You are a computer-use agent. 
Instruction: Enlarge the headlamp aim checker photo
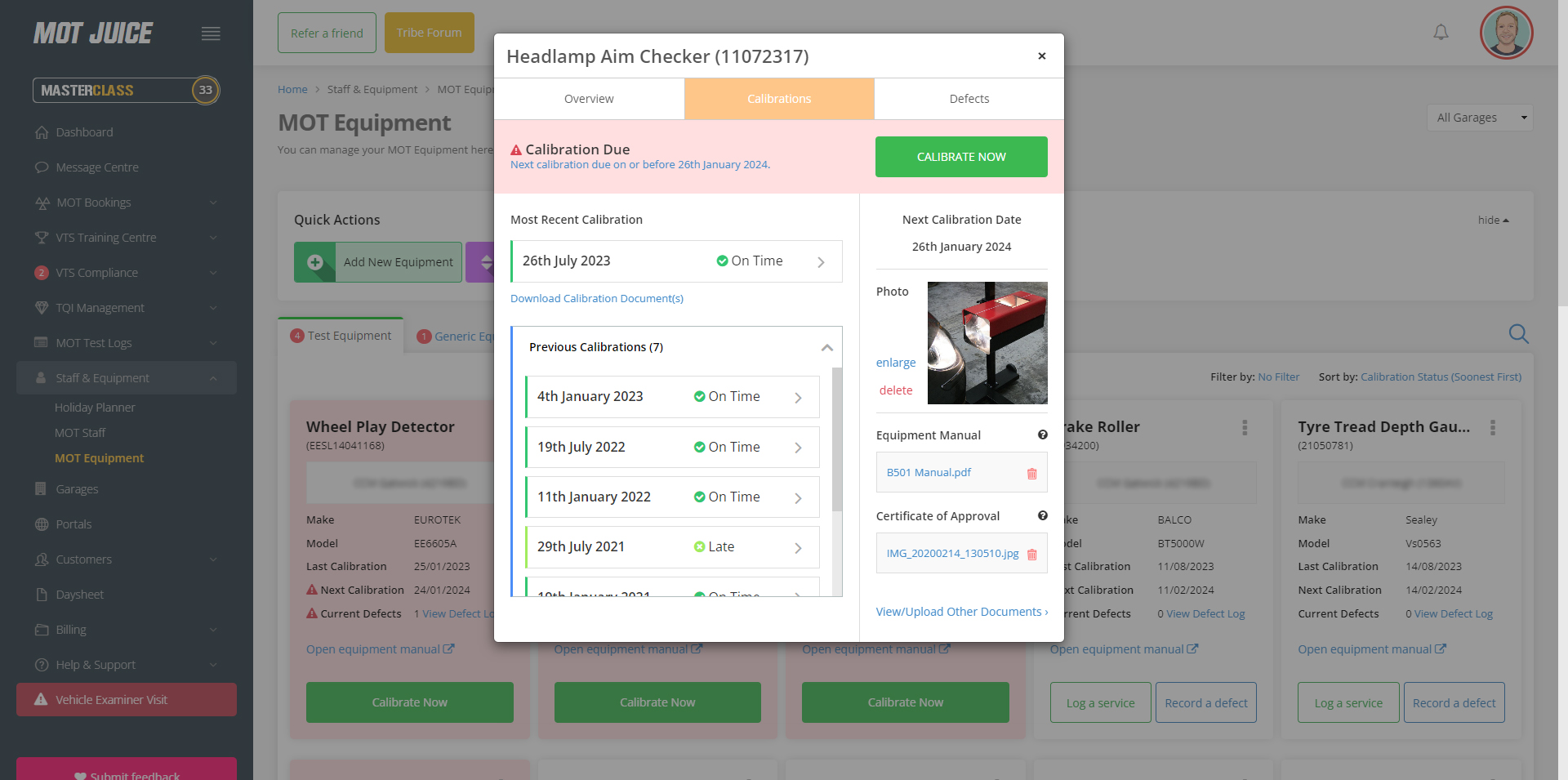(x=895, y=363)
